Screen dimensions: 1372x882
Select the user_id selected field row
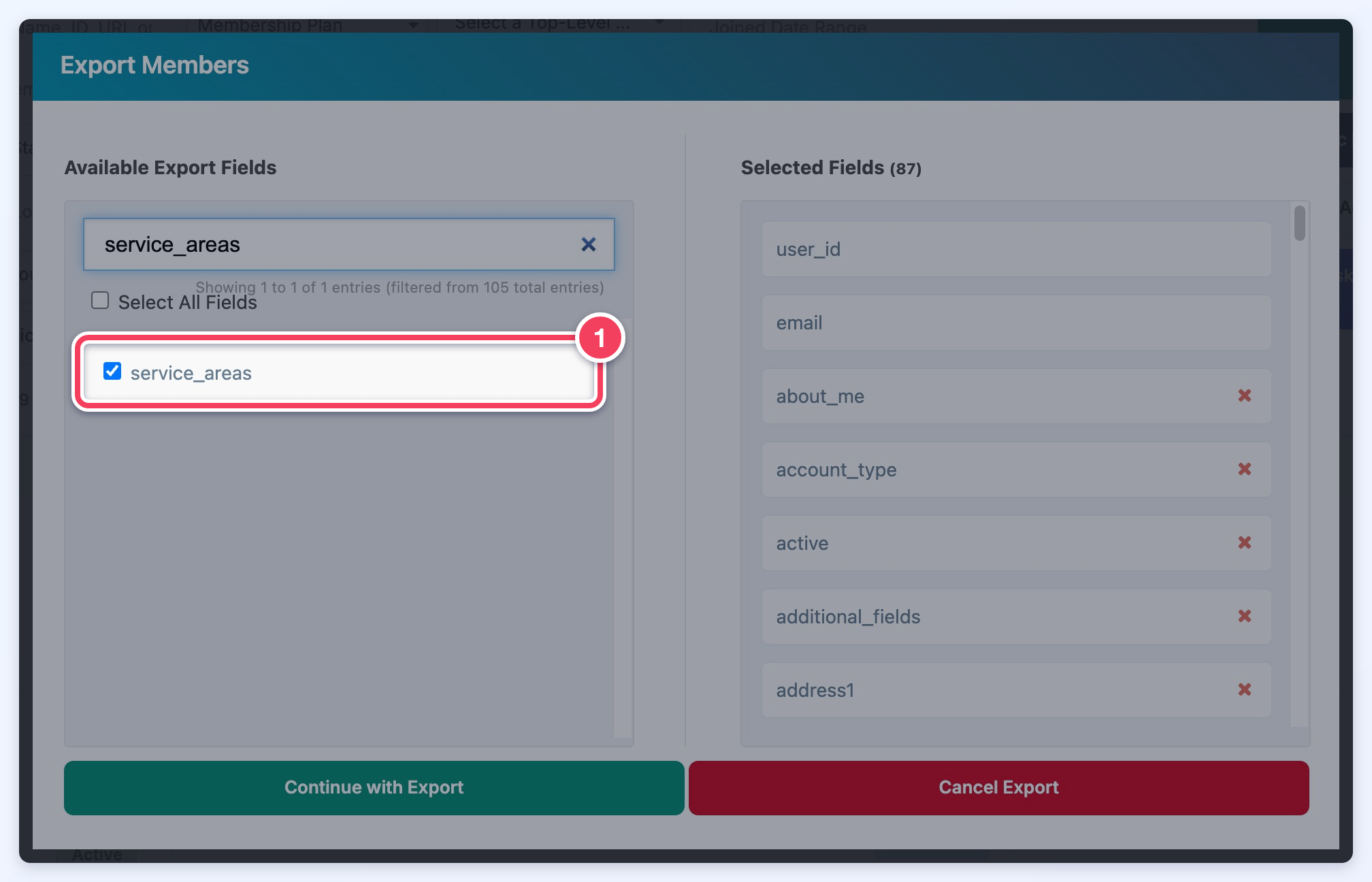point(1017,249)
